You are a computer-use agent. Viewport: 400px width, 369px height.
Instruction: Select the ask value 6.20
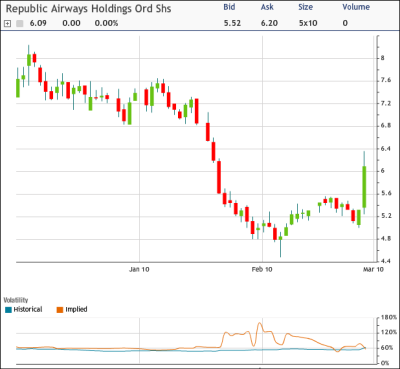coord(269,23)
